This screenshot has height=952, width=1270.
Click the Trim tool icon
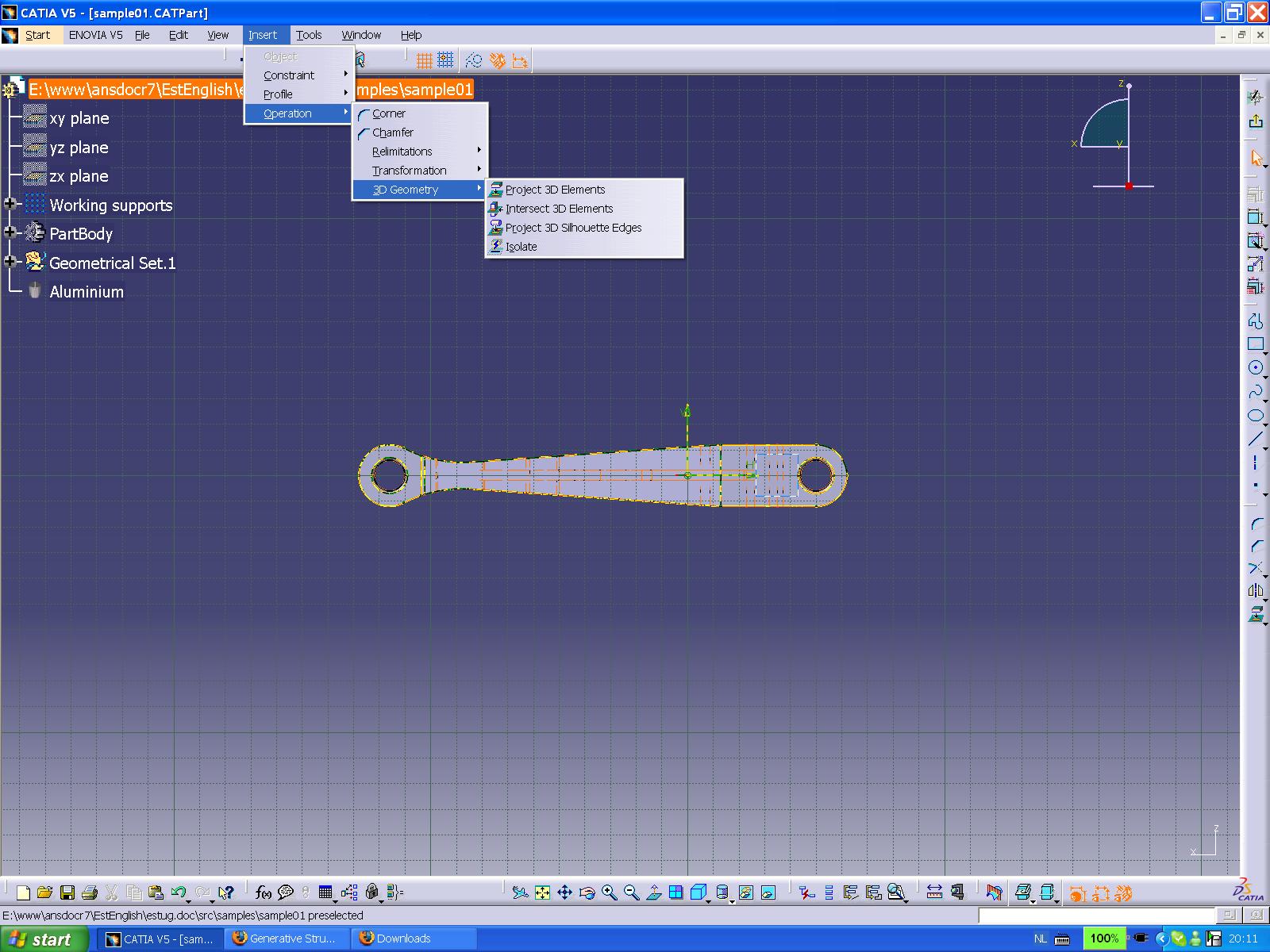[x=1256, y=568]
